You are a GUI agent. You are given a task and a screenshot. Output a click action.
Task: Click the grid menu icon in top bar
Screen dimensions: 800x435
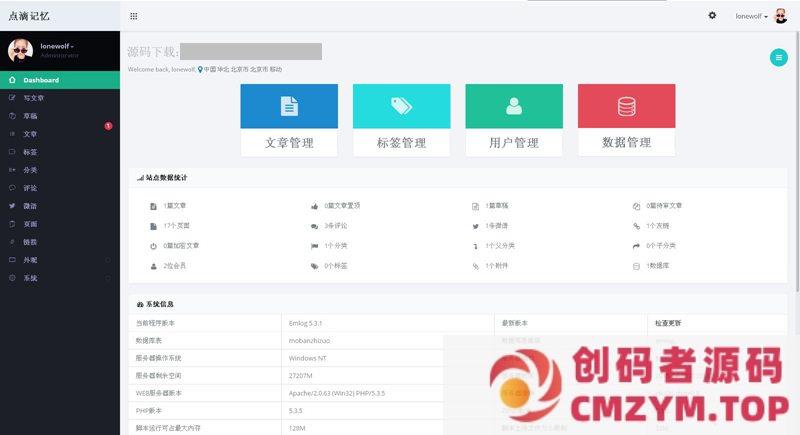point(134,16)
